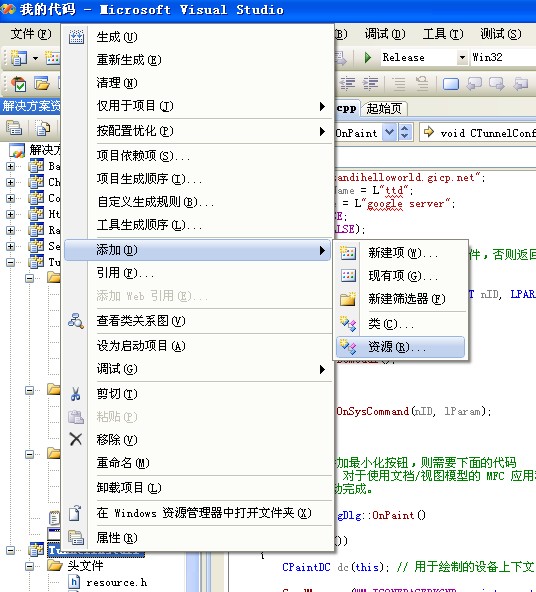Open 调试(D) menu in menu bar
The width and height of the screenshot is (536, 592).
[x=385, y=34]
